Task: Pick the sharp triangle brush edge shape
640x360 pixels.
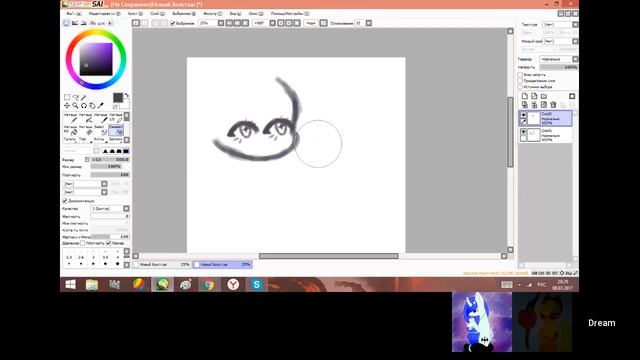Action: [x=105, y=151]
